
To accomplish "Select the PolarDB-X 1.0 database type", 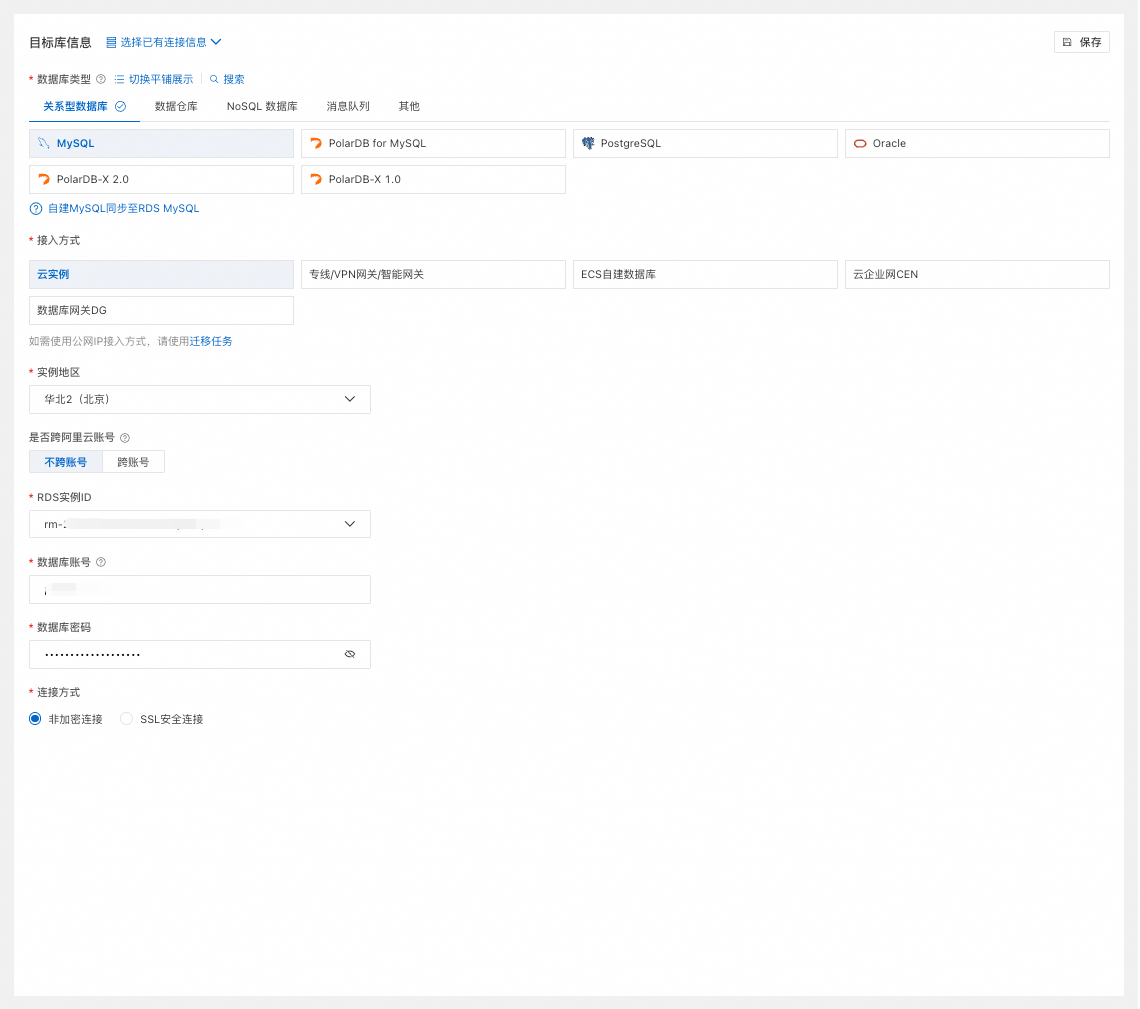I will 433,179.
